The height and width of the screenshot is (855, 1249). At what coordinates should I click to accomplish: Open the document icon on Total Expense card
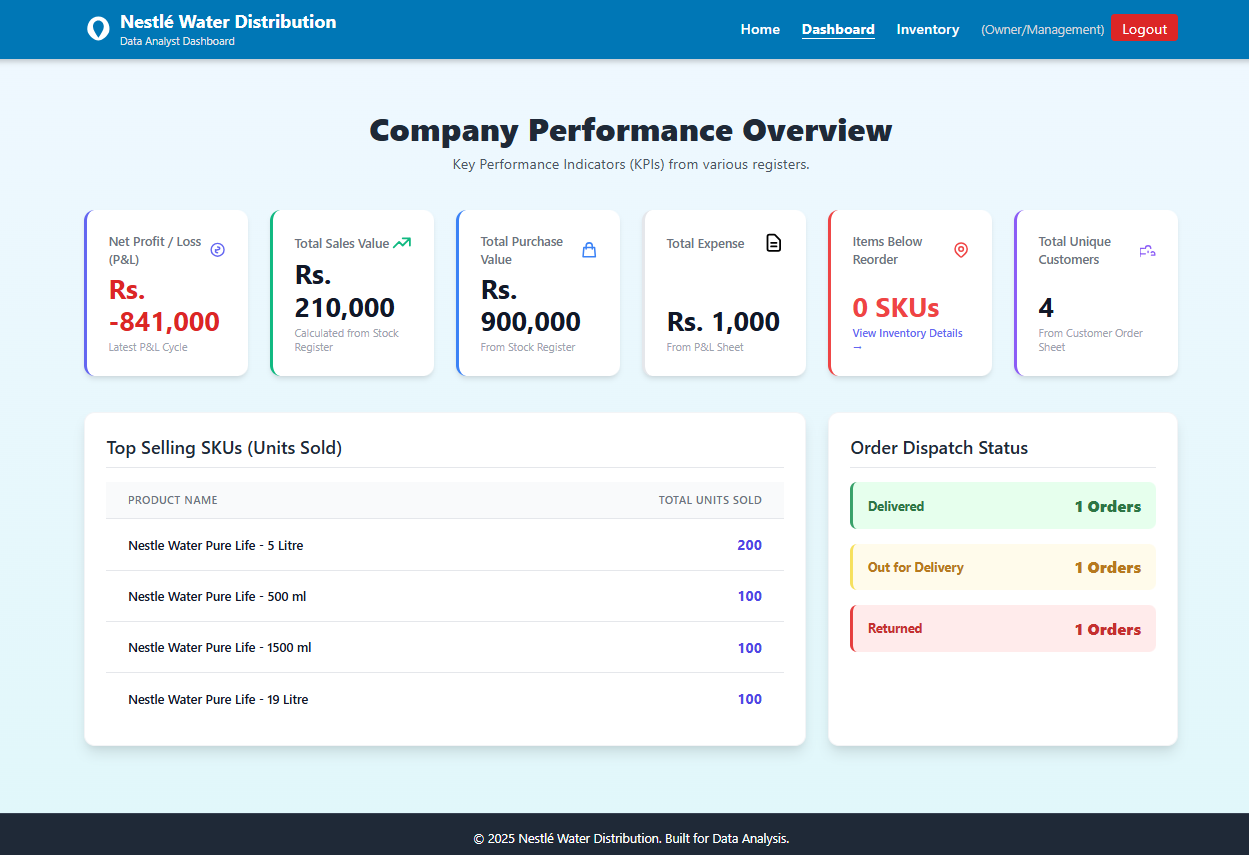772,242
